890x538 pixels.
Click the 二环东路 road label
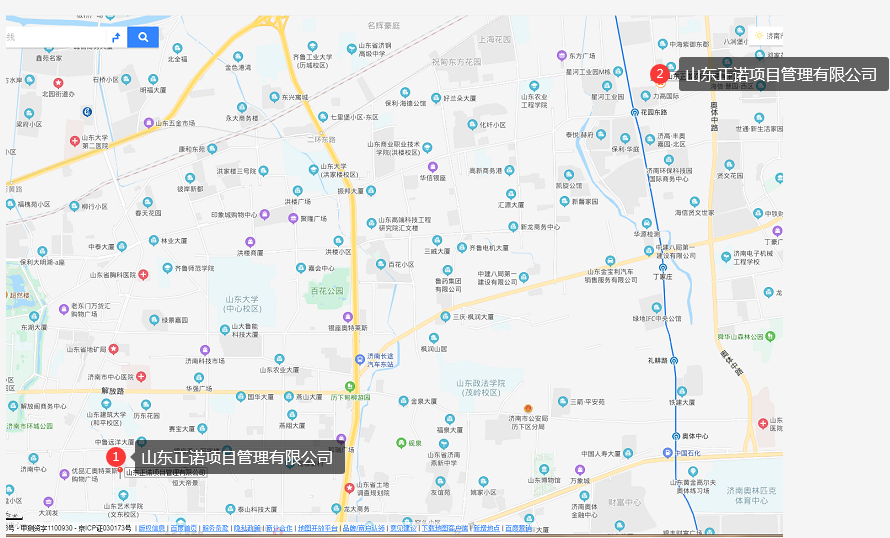[321, 139]
